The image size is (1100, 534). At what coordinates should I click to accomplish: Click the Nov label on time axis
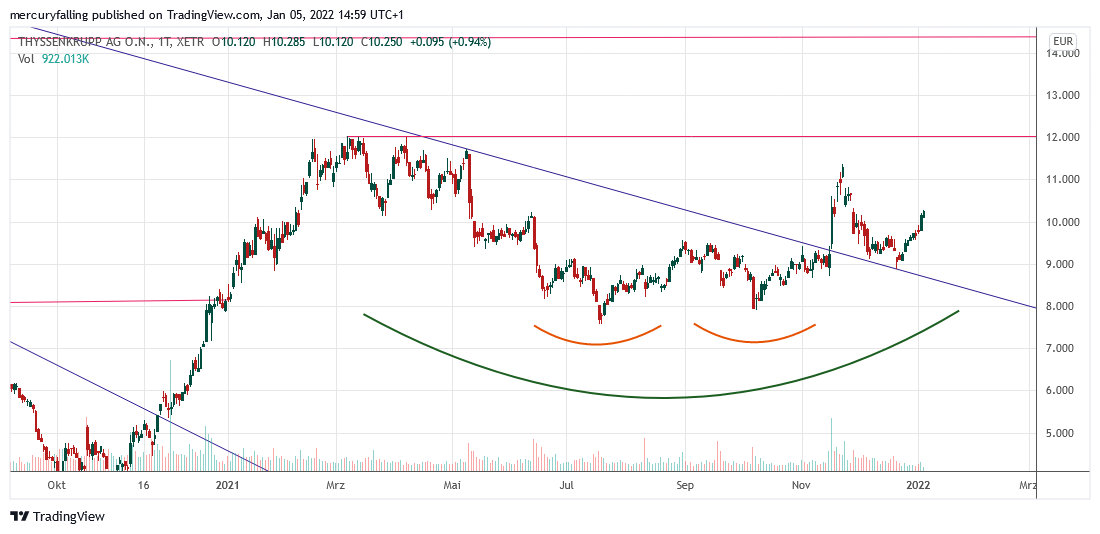[x=801, y=485]
